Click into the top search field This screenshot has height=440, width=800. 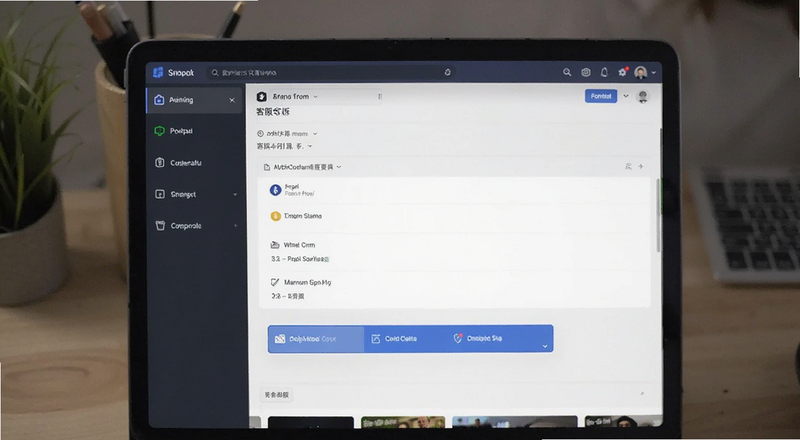tap(331, 72)
